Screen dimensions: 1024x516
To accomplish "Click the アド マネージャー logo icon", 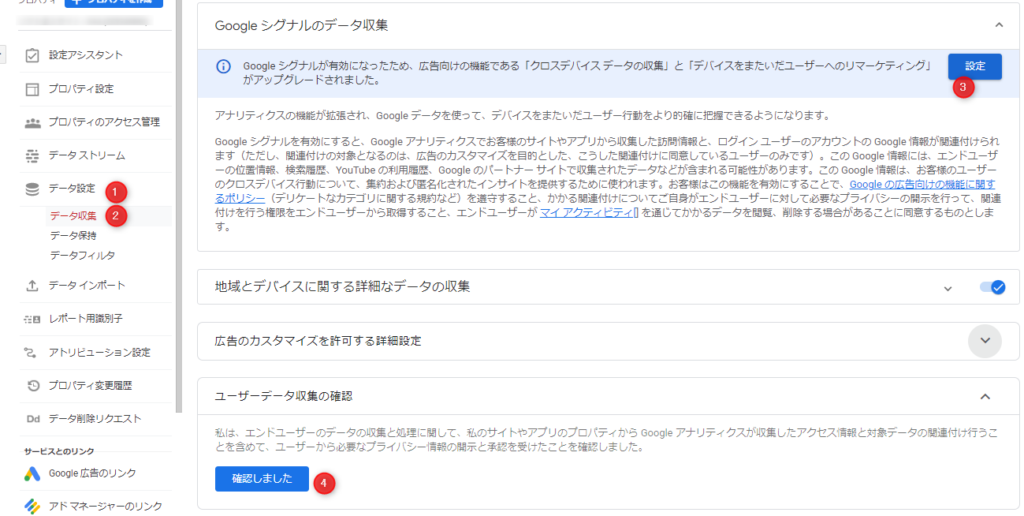I will point(32,506).
